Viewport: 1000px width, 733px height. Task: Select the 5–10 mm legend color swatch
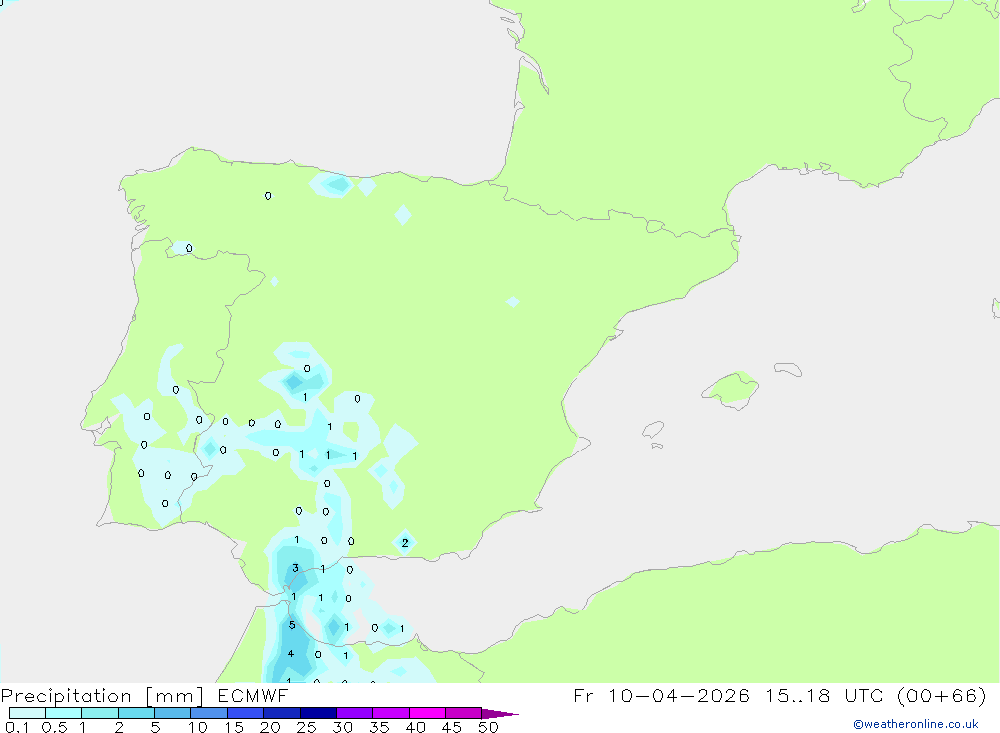173,713
